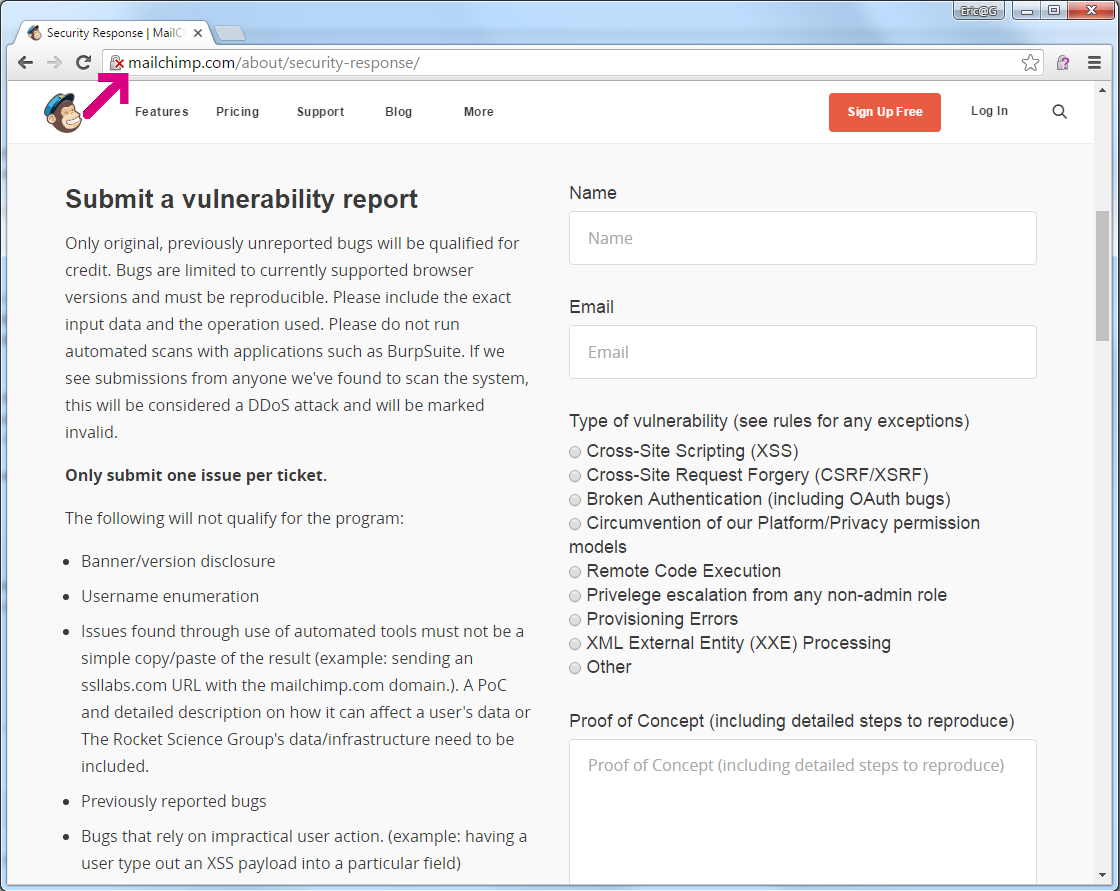1120x891 pixels.
Task: Click the browser back arrow
Action: [26, 63]
